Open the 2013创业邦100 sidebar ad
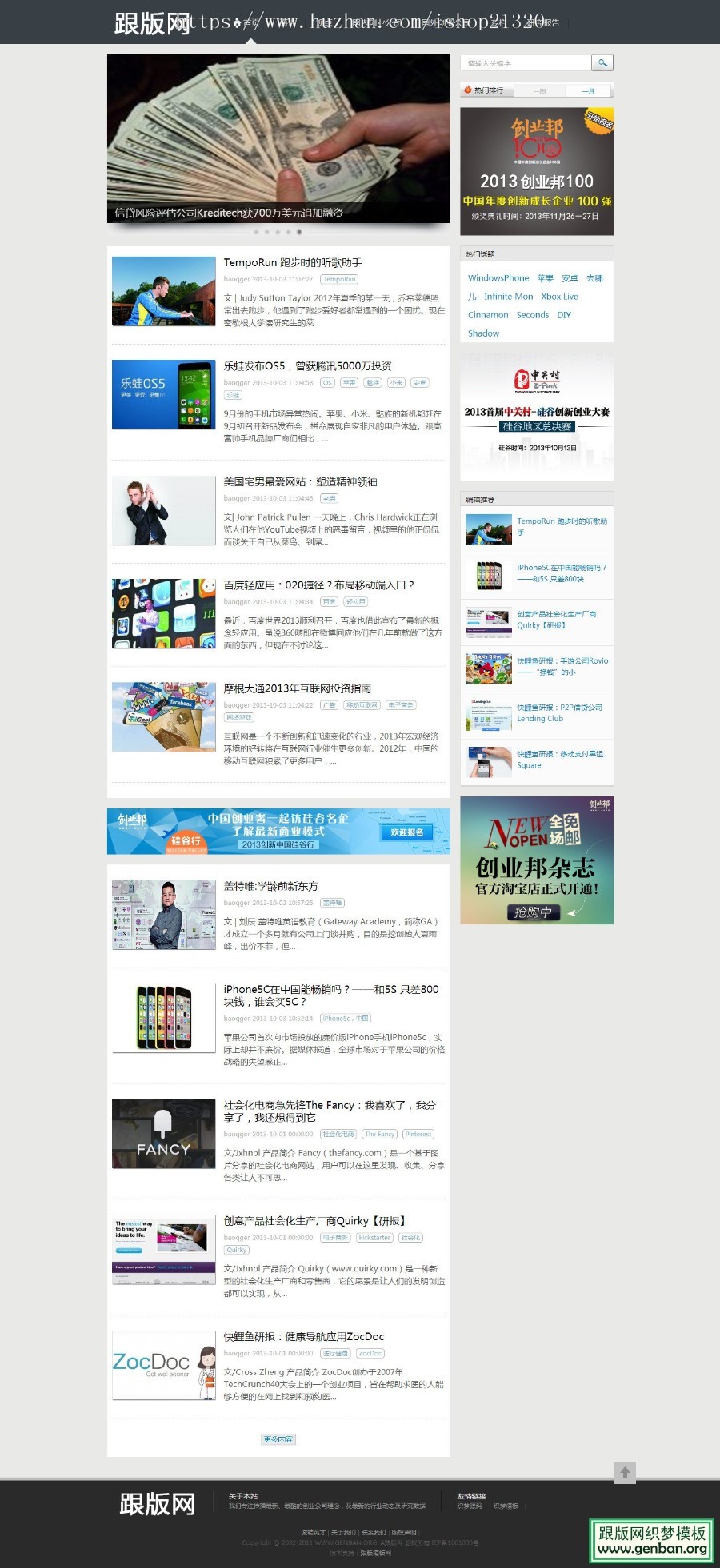The width and height of the screenshot is (720, 1568). coord(537,171)
